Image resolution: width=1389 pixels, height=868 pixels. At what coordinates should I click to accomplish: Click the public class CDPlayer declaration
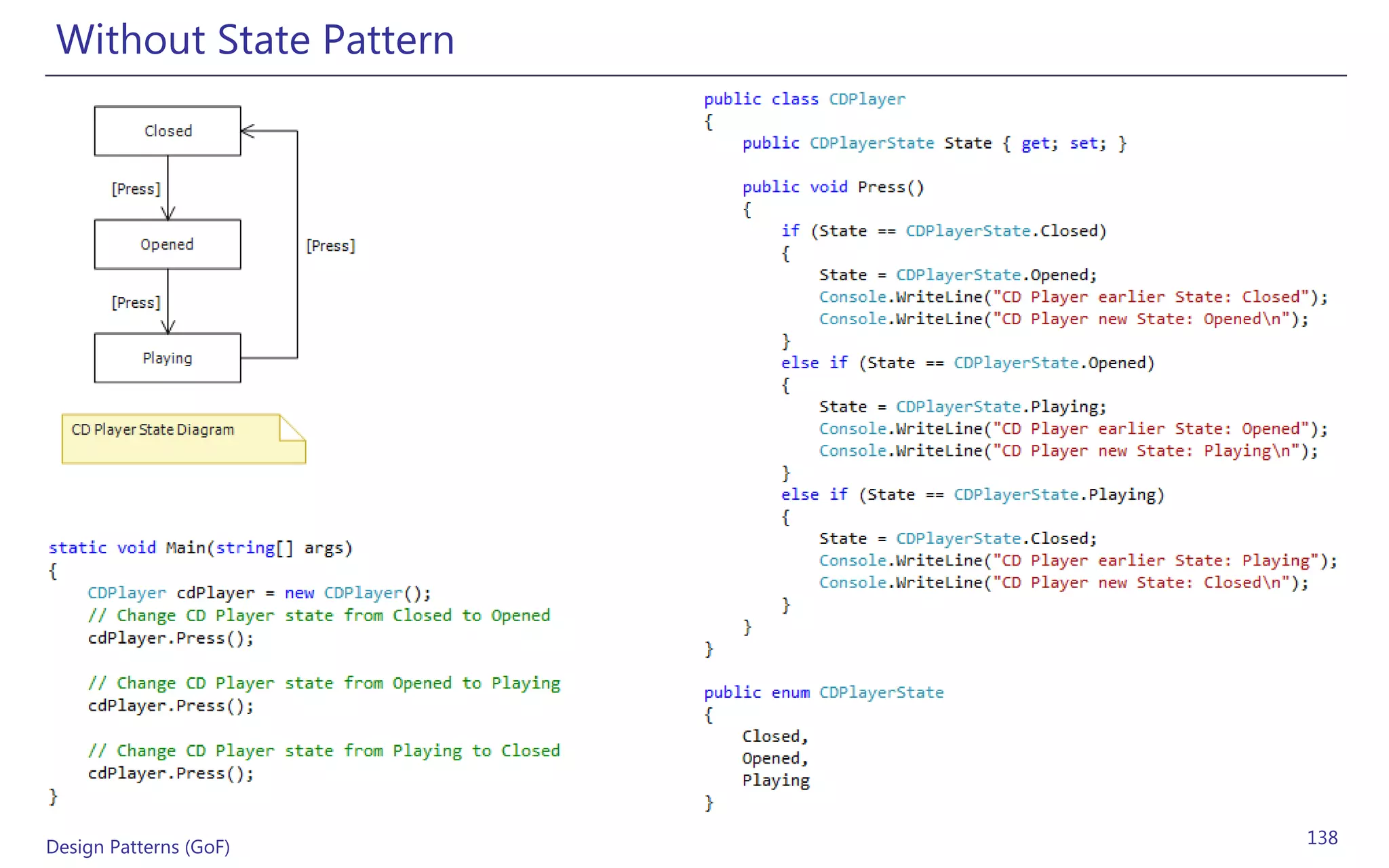click(x=804, y=99)
